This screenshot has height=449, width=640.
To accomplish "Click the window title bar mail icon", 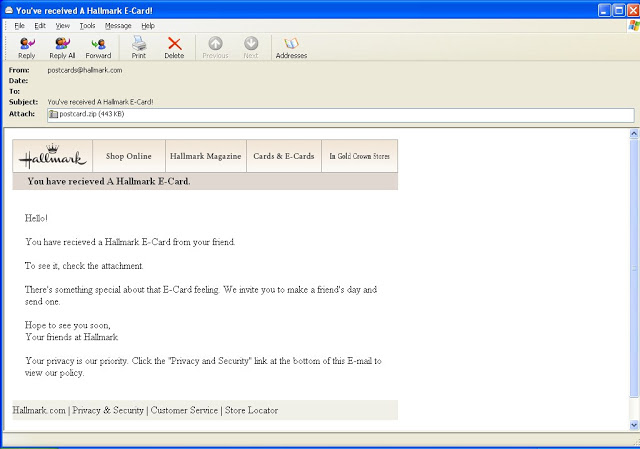I will pyautogui.click(x=9, y=10).
